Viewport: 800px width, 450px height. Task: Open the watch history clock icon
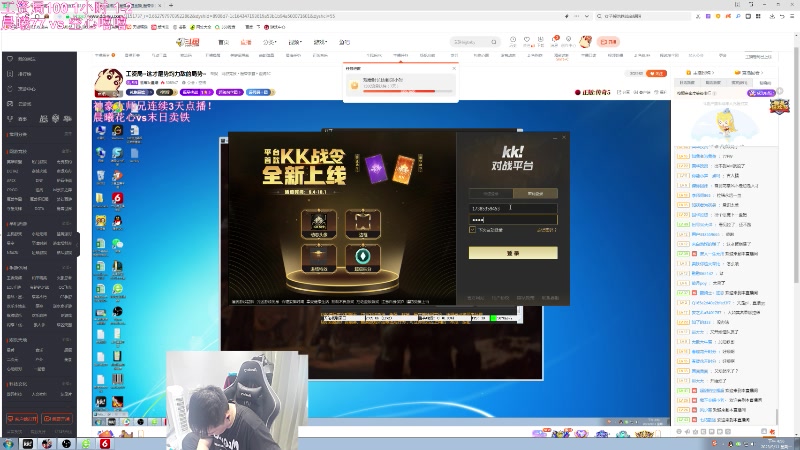click(x=513, y=41)
